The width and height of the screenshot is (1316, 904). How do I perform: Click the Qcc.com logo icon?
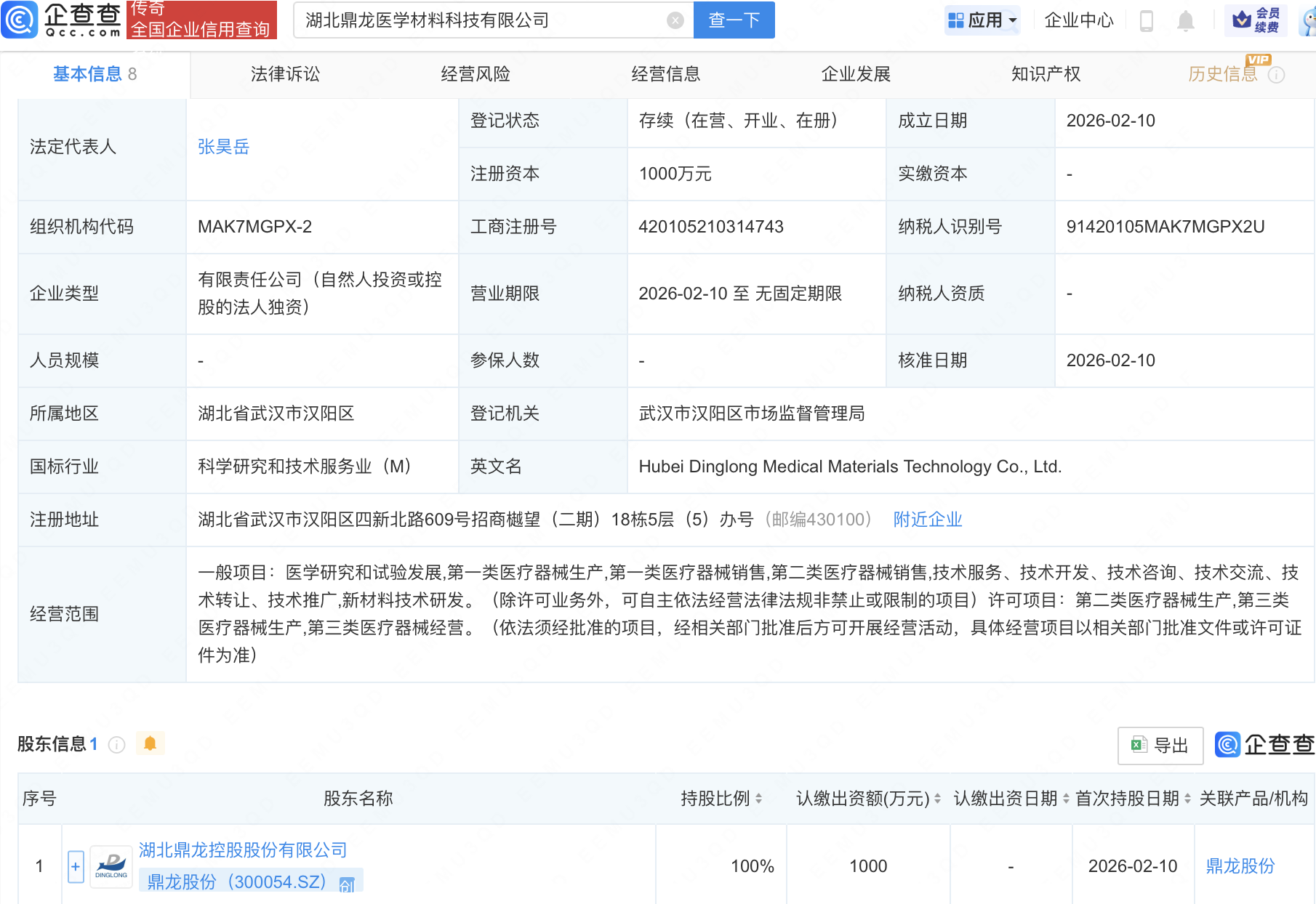click(20, 20)
